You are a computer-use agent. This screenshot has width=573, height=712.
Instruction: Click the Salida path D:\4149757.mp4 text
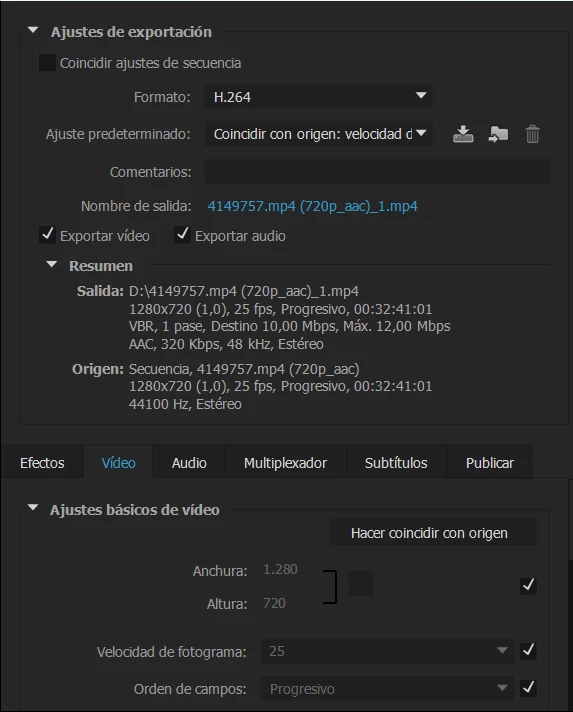244,291
